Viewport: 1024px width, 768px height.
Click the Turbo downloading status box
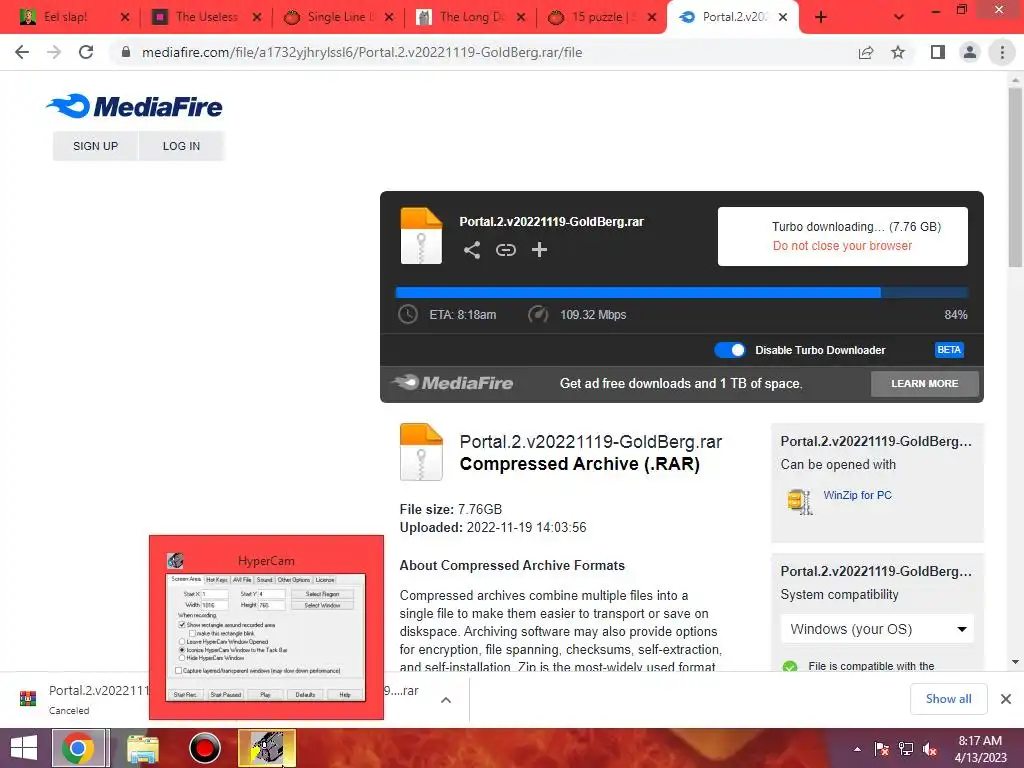(x=842, y=236)
